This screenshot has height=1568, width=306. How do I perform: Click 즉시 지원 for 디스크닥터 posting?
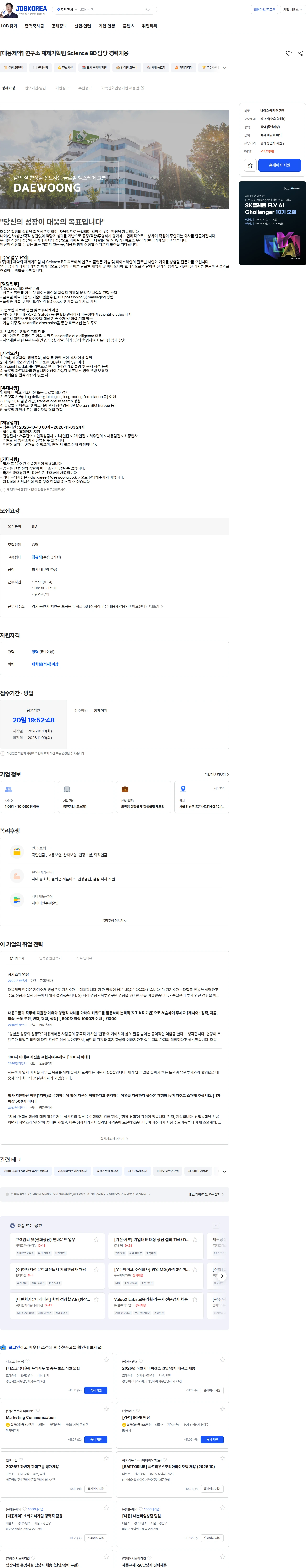(x=96, y=1390)
